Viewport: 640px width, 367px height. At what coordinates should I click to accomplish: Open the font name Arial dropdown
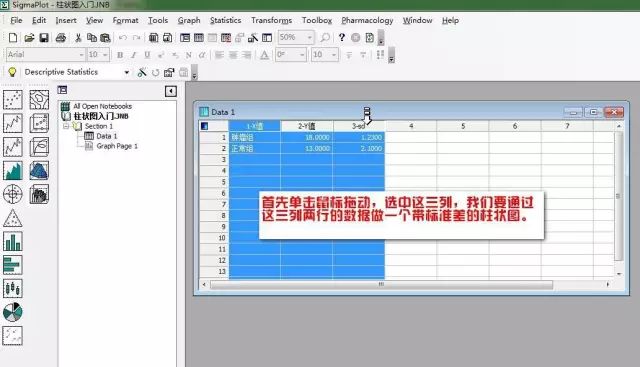click(x=81, y=55)
